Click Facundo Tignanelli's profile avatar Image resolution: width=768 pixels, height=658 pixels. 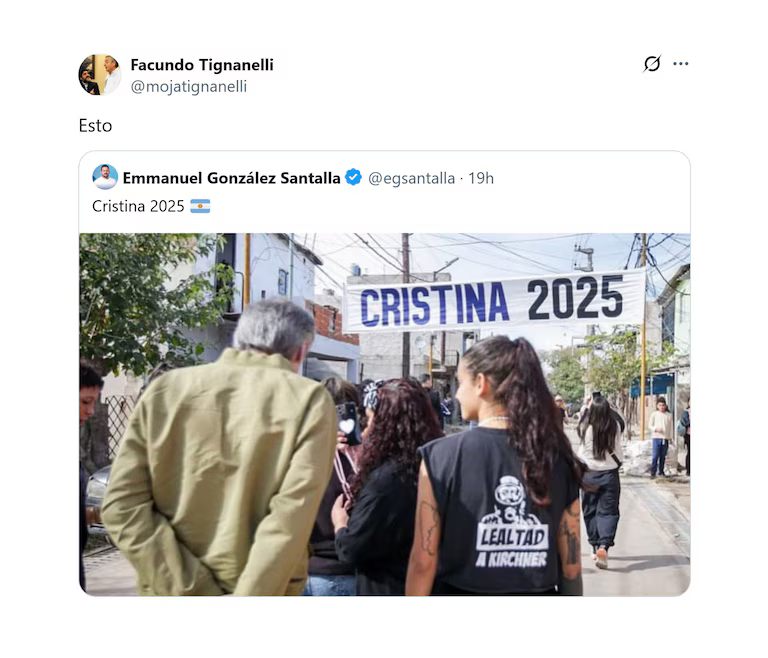99,75
